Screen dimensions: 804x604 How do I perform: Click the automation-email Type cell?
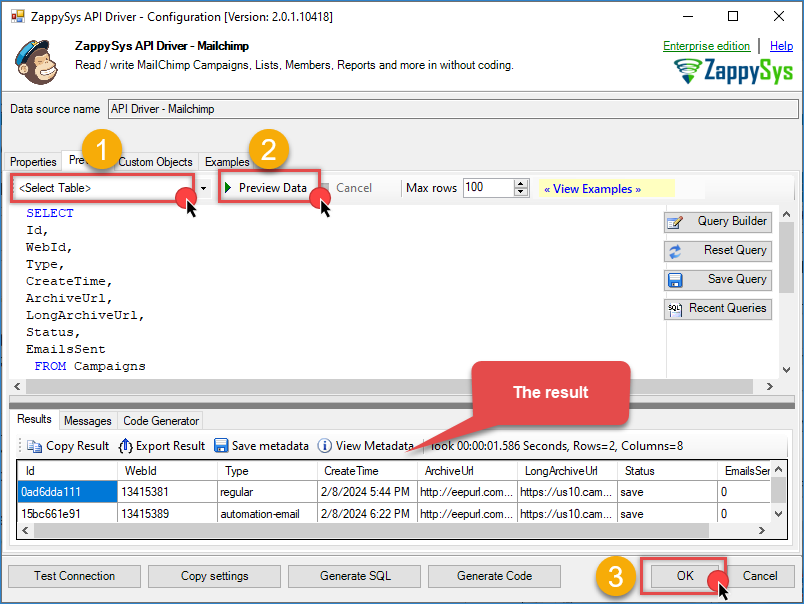pyautogui.click(x=267, y=514)
